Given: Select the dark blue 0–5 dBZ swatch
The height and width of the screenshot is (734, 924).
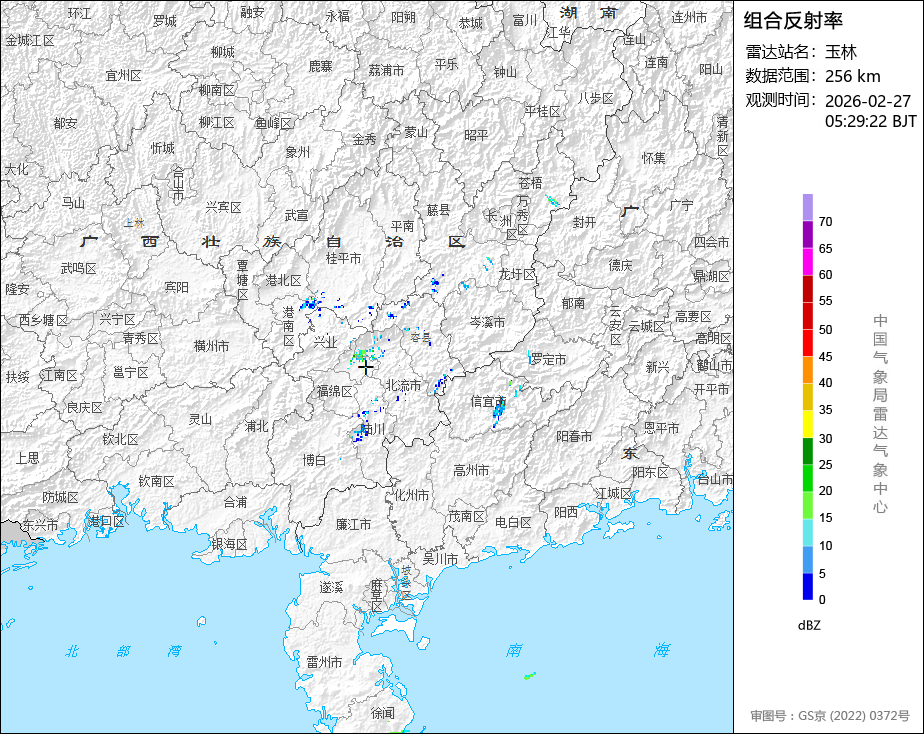Looking at the screenshot, I should click(808, 587).
